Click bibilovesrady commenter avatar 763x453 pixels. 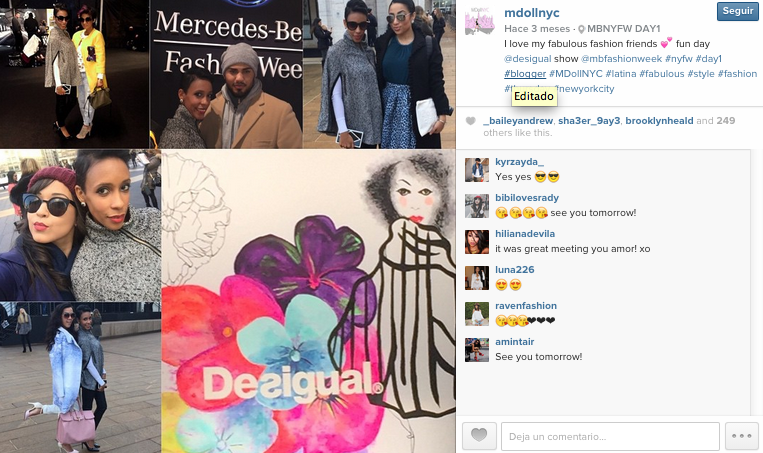point(477,206)
